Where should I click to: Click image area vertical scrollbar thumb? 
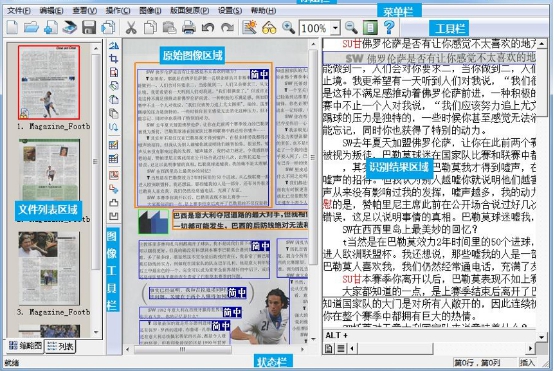[313, 157]
